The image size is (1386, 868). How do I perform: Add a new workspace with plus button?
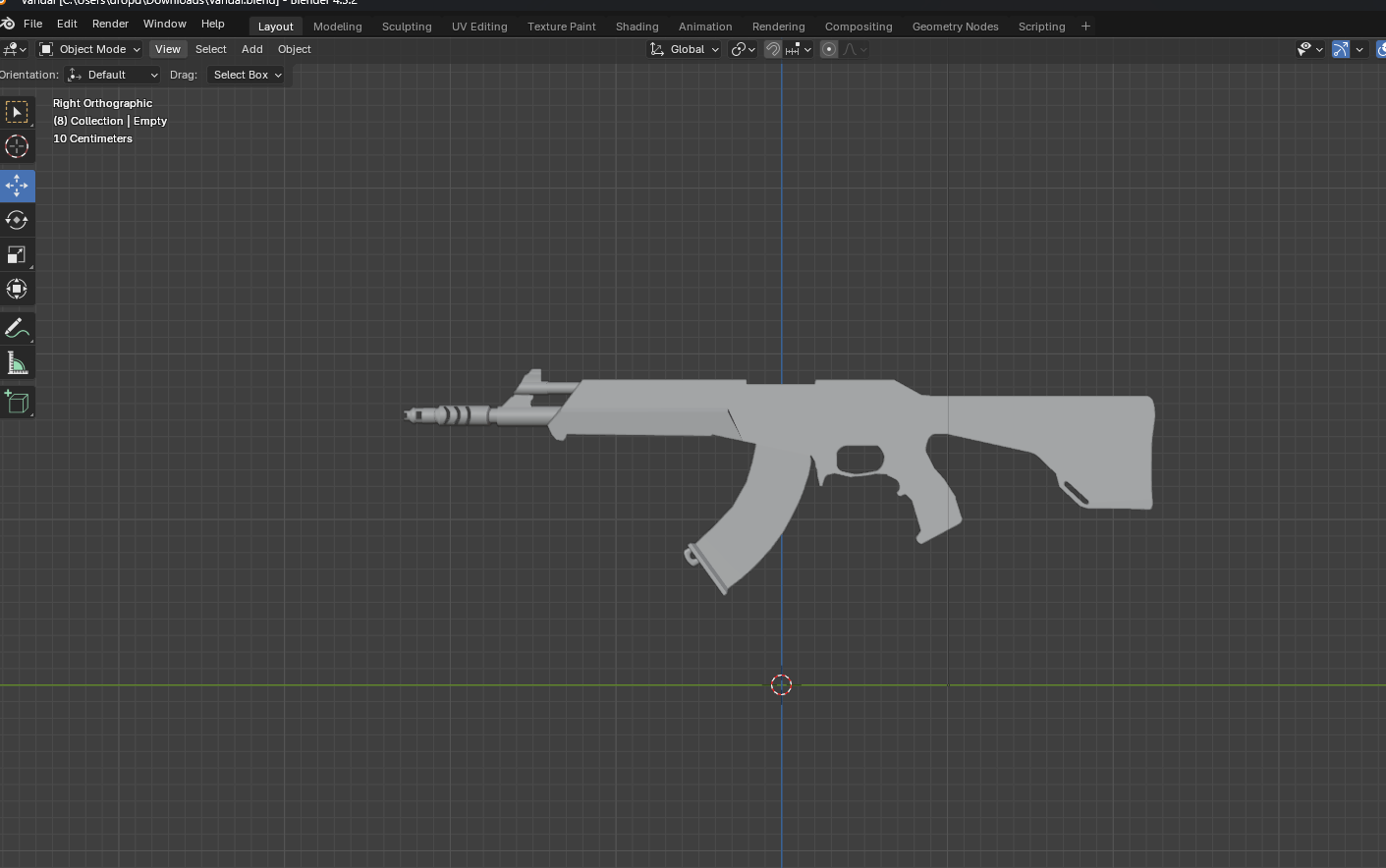1085,27
